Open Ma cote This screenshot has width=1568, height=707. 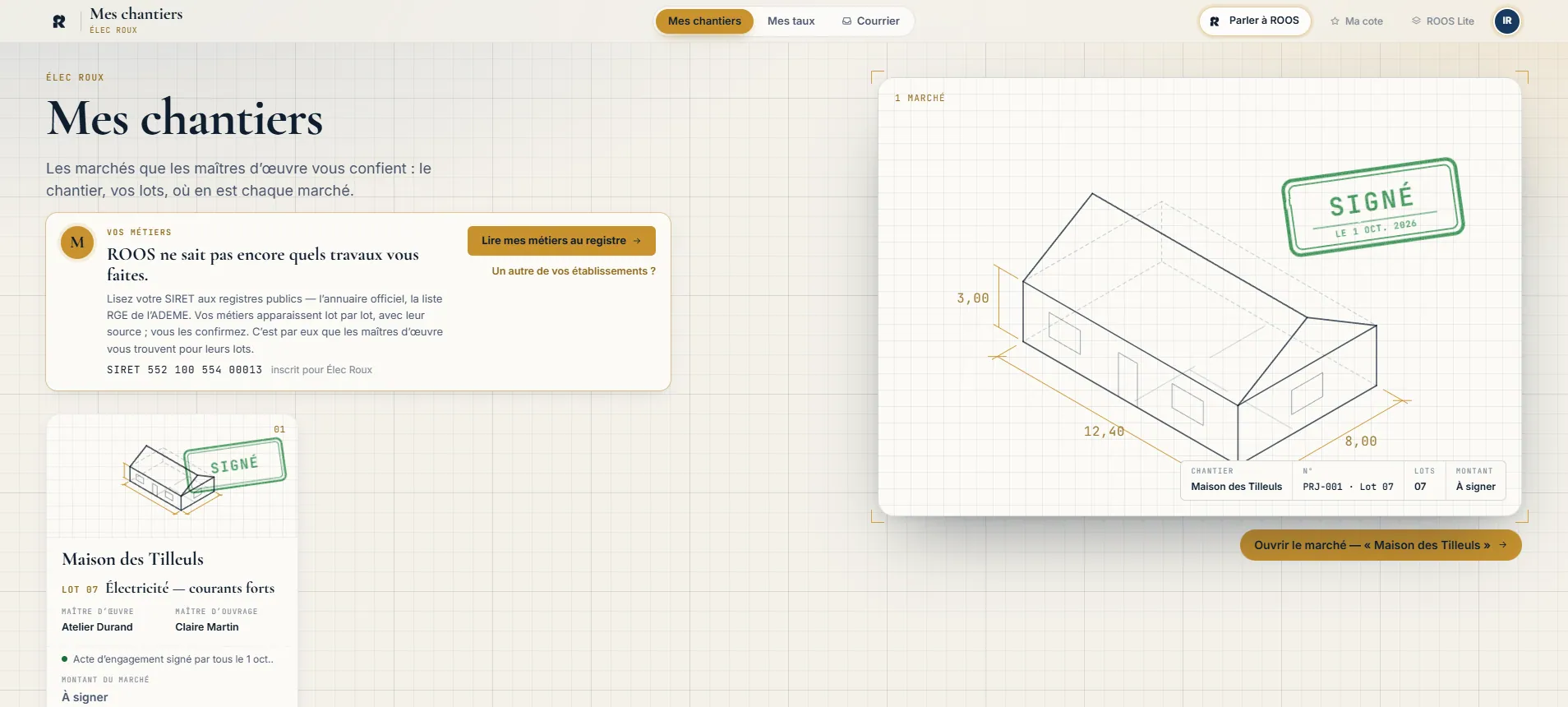click(1356, 21)
